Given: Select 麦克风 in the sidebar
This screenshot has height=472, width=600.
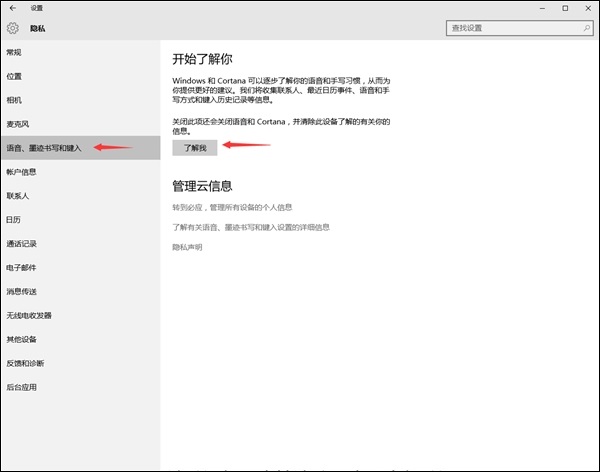Looking at the screenshot, I should (x=17, y=124).
